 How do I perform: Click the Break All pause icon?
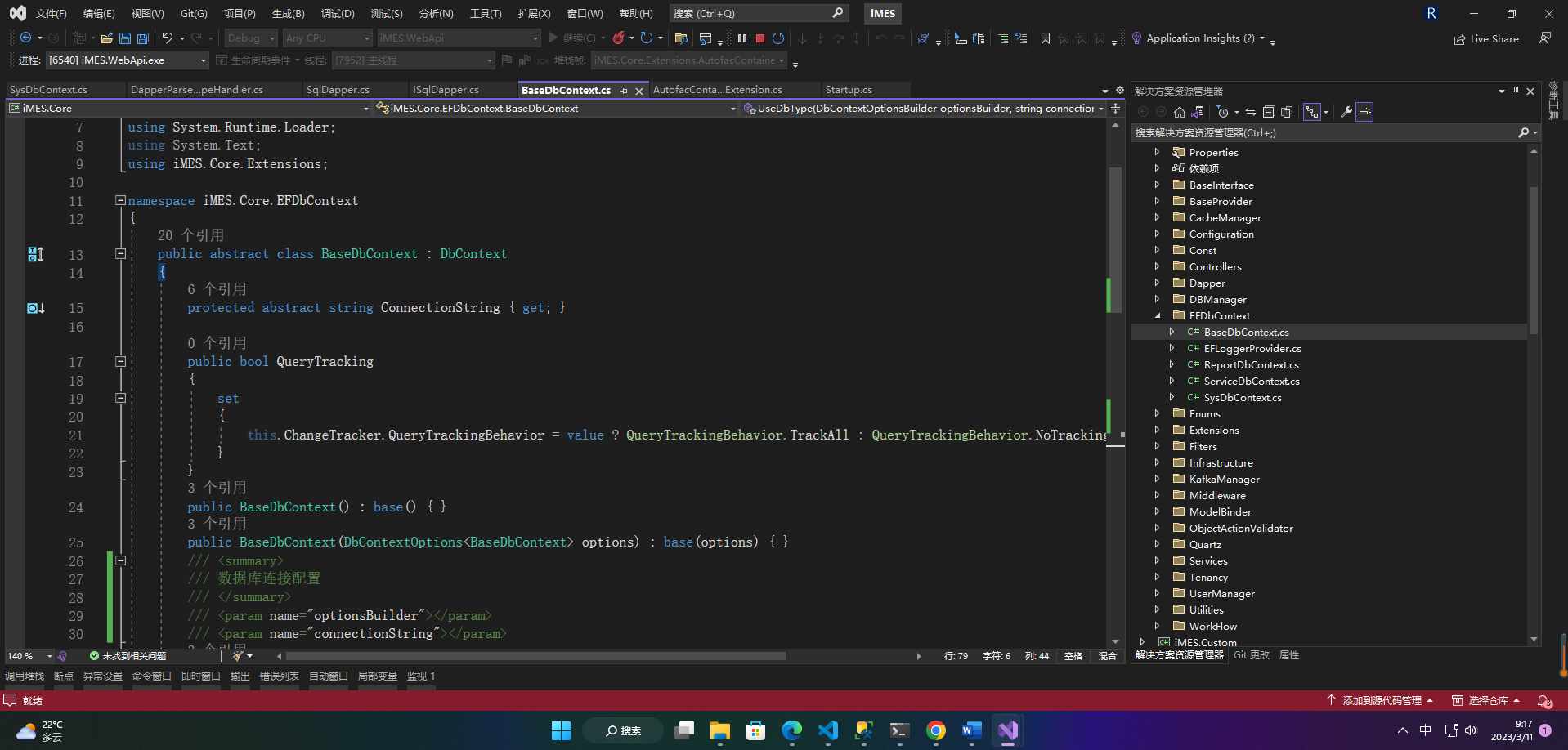click(x=742, y=38)
